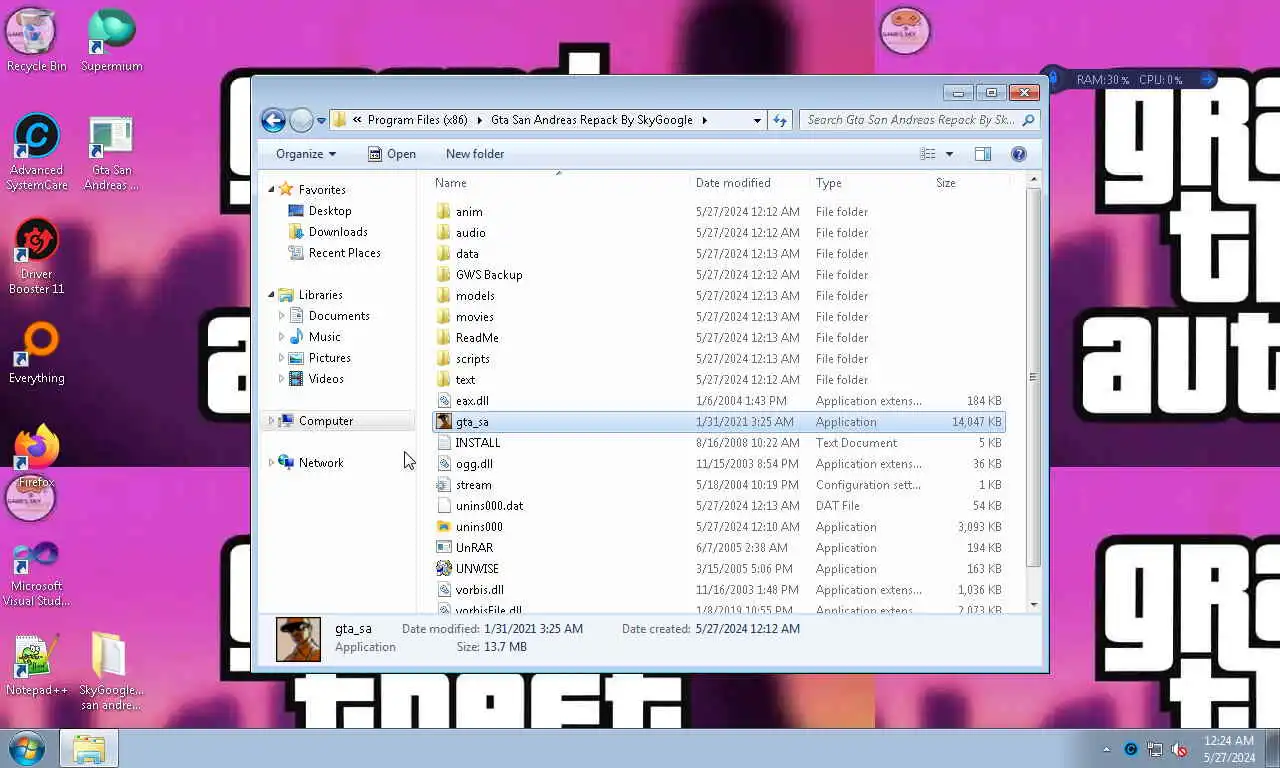Open Windows Start menu orb
This screenshot has width=1280, height=768.
[27, 748]
